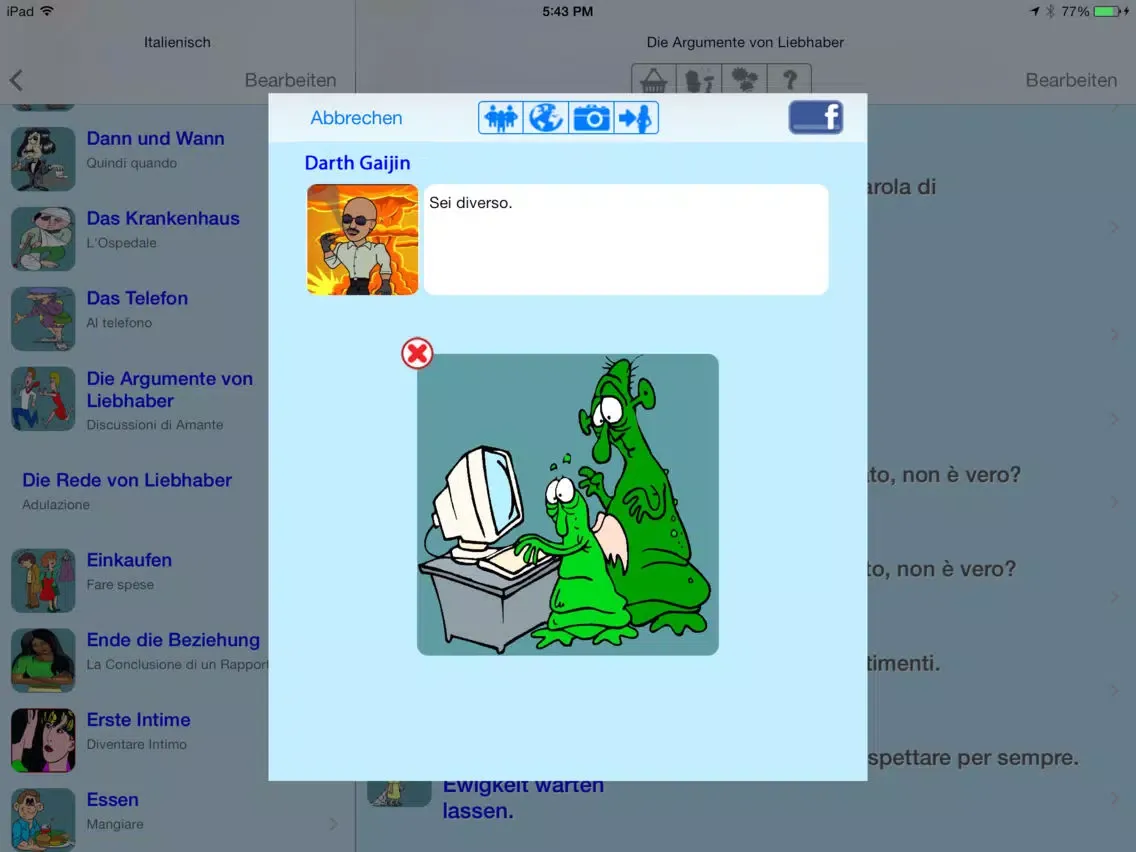Tap the Das Telefon thumbnail image
1136x852 pixels.
pos(43,318)
